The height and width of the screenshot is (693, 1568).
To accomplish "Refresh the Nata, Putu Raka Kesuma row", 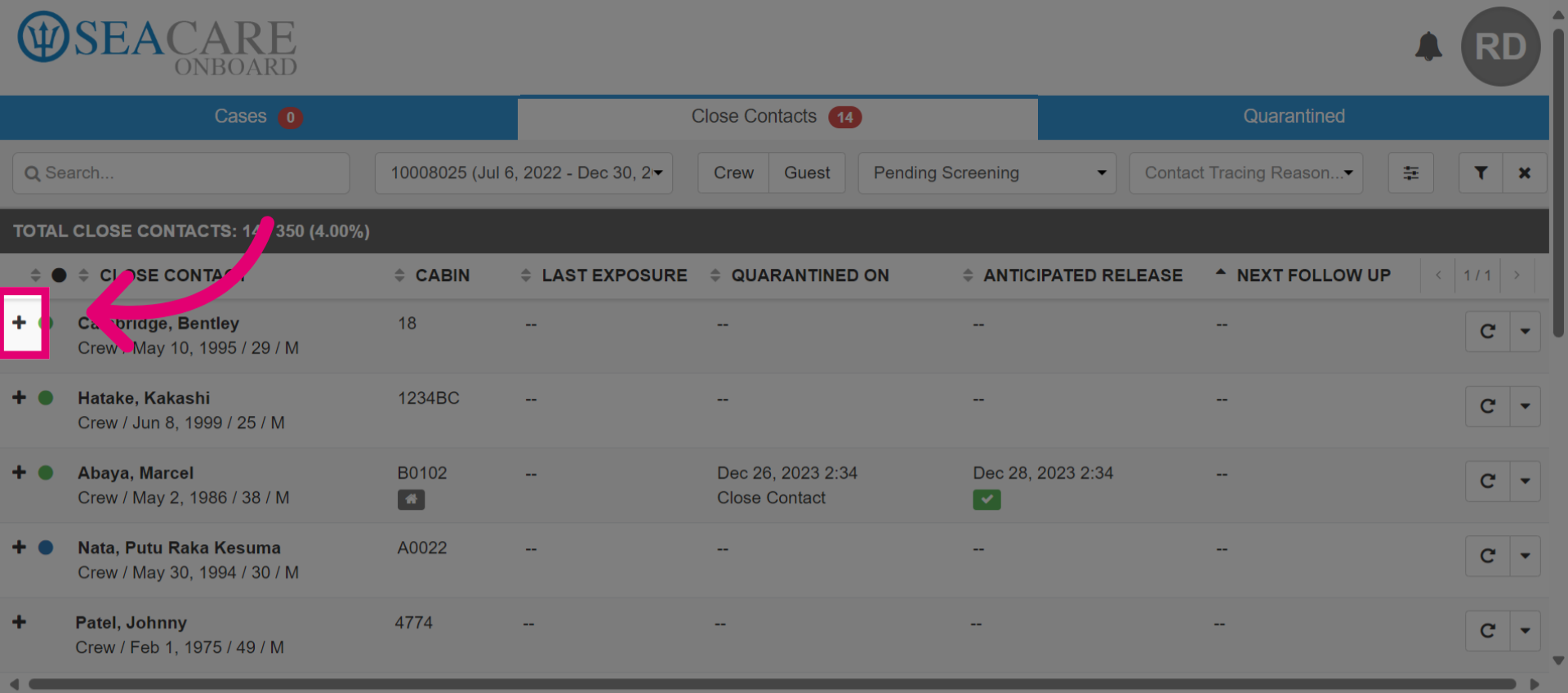I will click(x=1487, y=556).
